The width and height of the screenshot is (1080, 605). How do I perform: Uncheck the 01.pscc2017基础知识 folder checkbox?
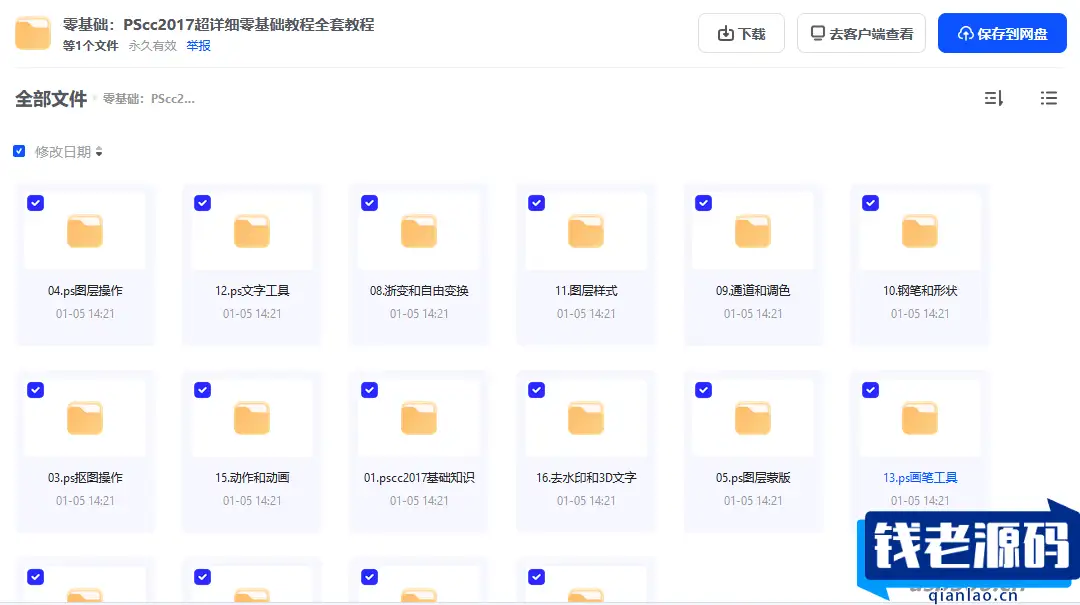(x=369, y=390)
